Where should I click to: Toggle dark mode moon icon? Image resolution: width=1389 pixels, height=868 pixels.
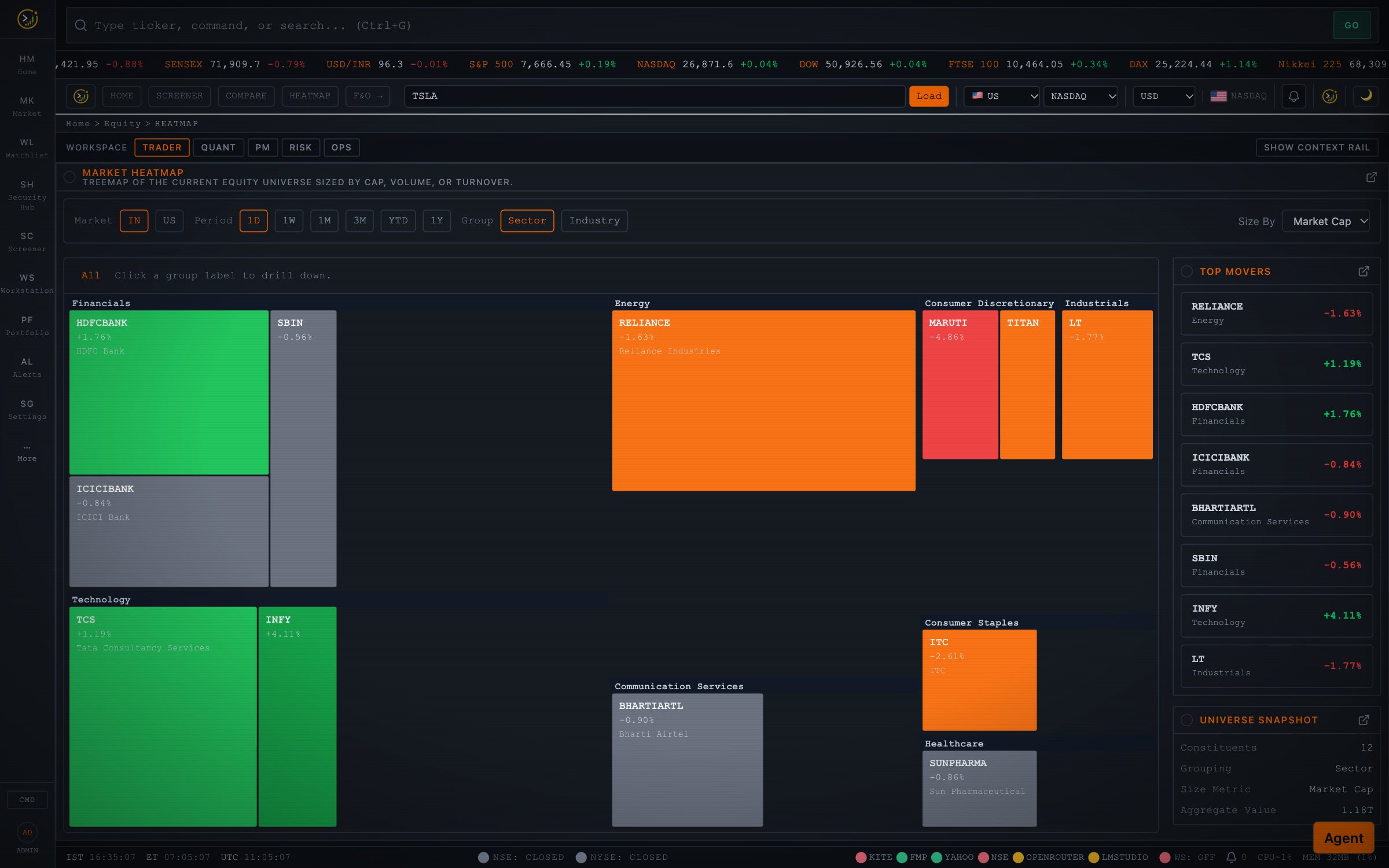(x=1366, y=96)
